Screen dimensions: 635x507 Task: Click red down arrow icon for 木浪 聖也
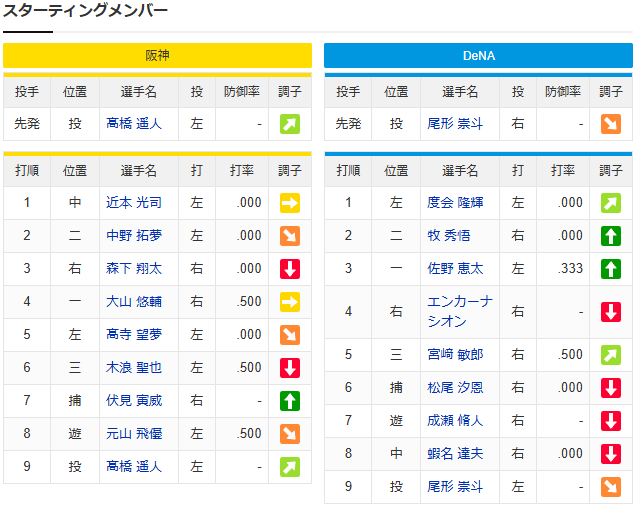click(x=290, y=368)
